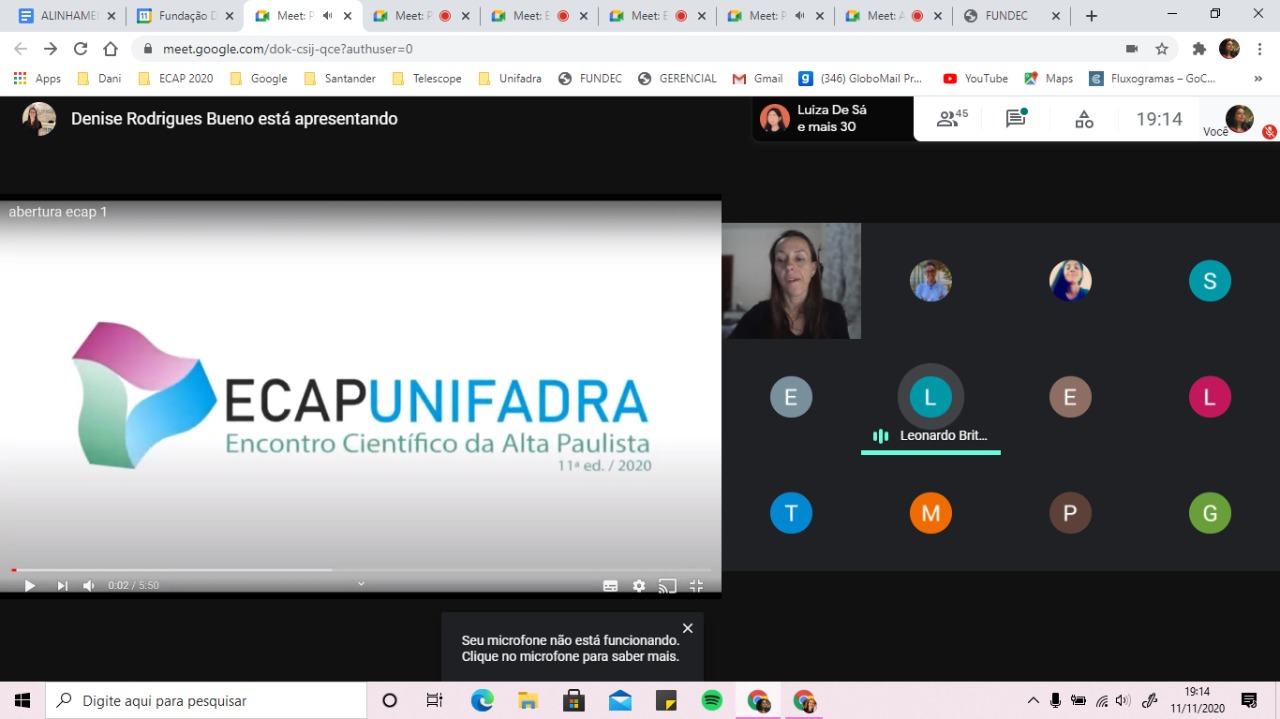Open the Fluxogramas – GoC... bookmark
This screenshot has width=1280, height=719.
point(1152,78)
